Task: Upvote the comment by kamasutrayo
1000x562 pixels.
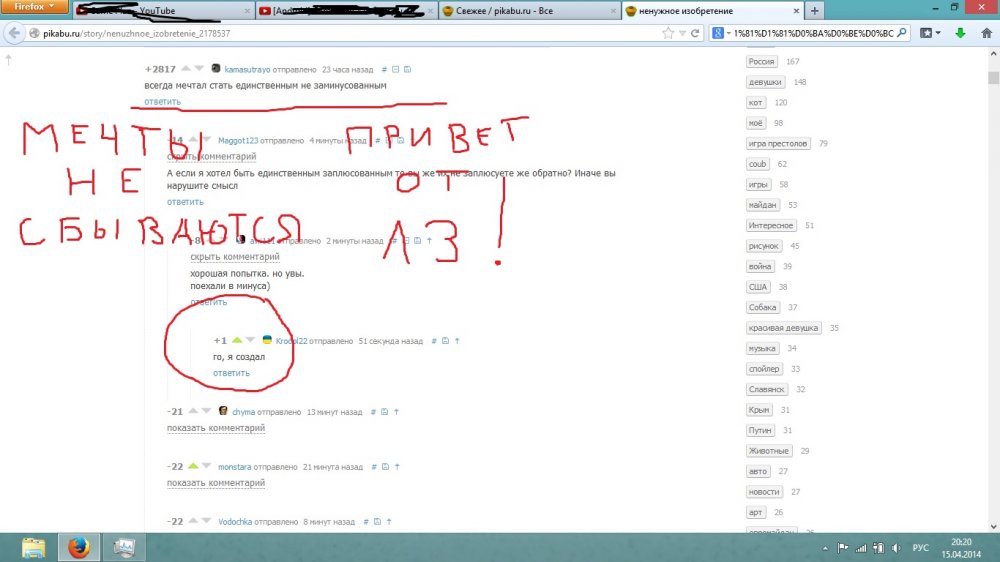Action: [x=186, y=70]
